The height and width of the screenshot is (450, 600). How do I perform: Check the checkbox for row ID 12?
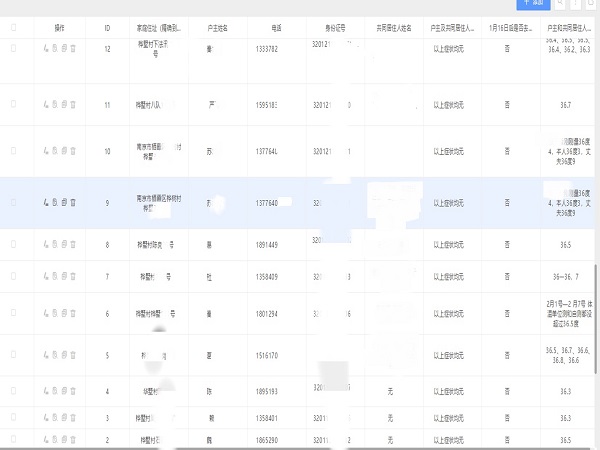[x=13, y=48]
